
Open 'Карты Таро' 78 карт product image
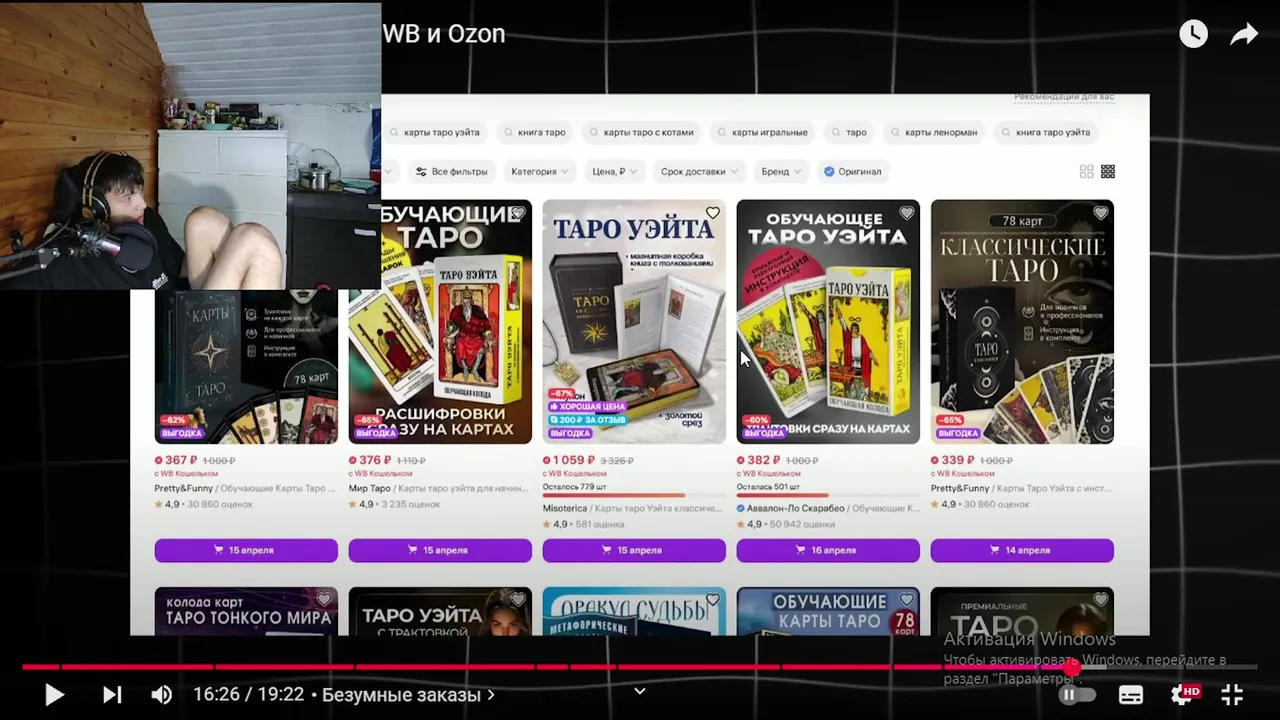(x=246, y=366)
